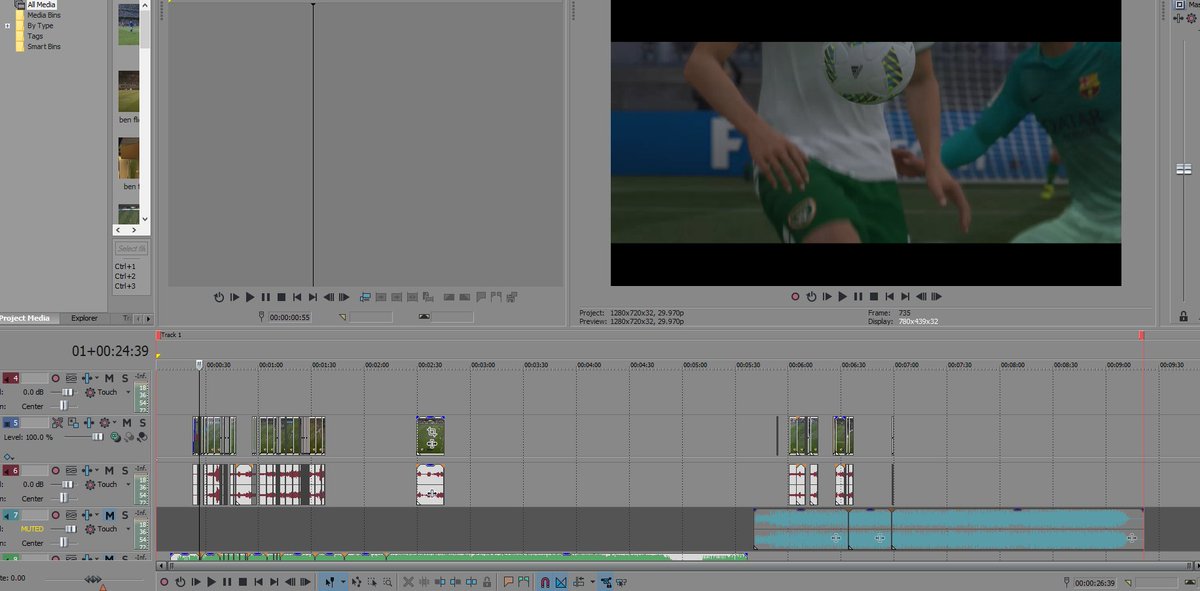Switch to the Explorer tab
This screenshot has width=1200, height=591.
coord(85,318)
